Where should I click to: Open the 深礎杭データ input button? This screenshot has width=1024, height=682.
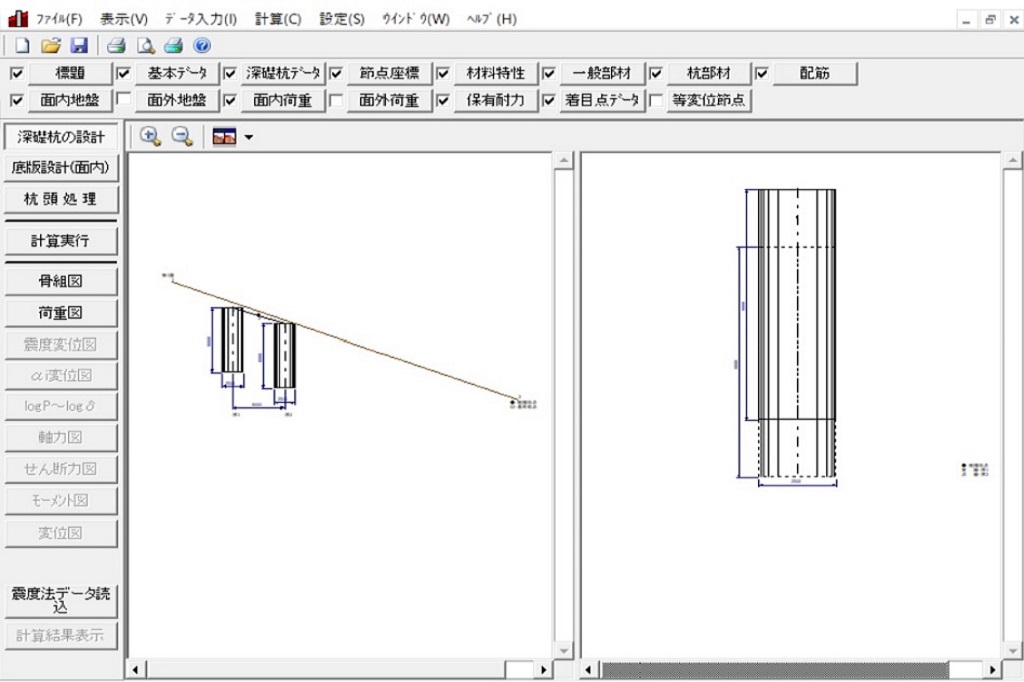(283, 73)
